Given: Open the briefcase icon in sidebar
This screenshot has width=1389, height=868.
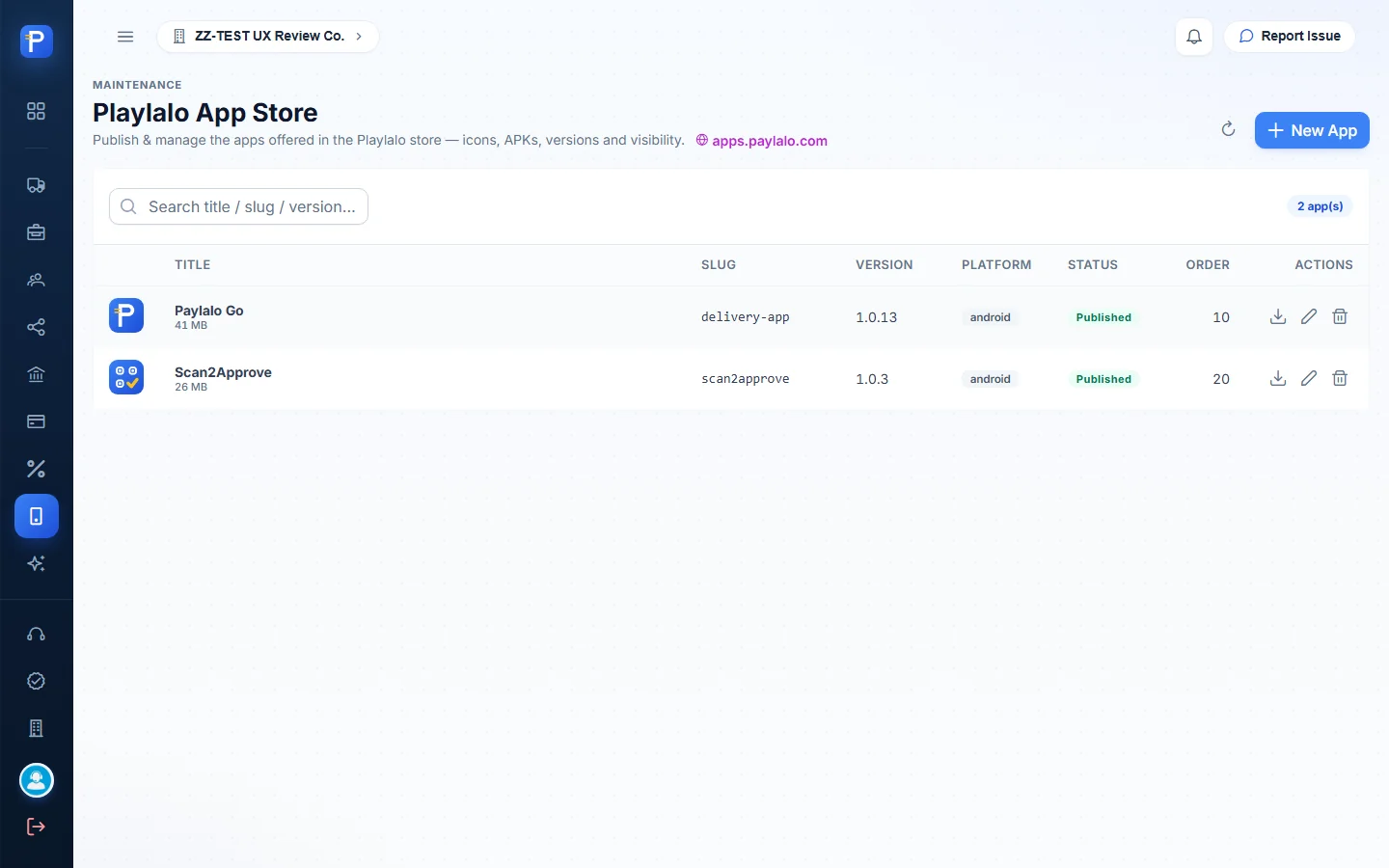Looking at the screenshot, I should coord(37,232).
